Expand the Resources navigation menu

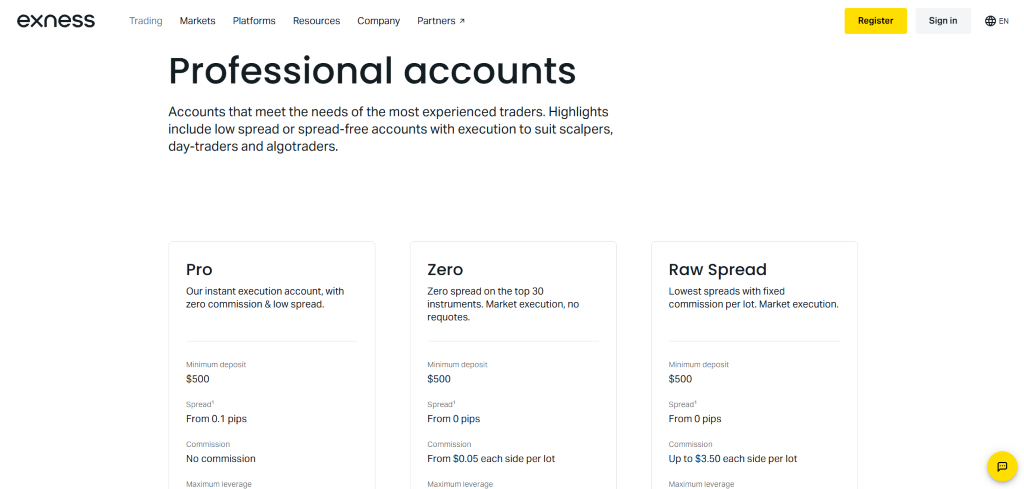[316, 21]
